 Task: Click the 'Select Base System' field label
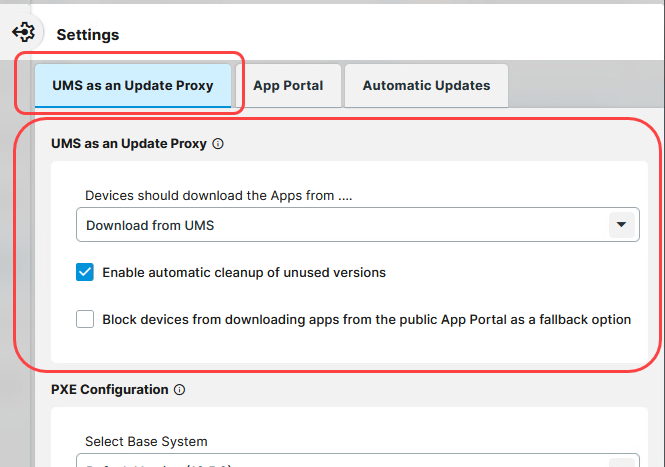coord(147,441)
